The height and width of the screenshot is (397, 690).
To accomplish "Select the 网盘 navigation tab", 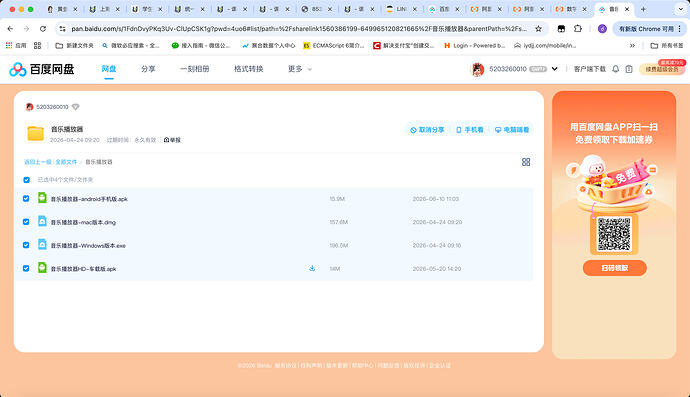I will pyautogui.click(x=109, y=69).
